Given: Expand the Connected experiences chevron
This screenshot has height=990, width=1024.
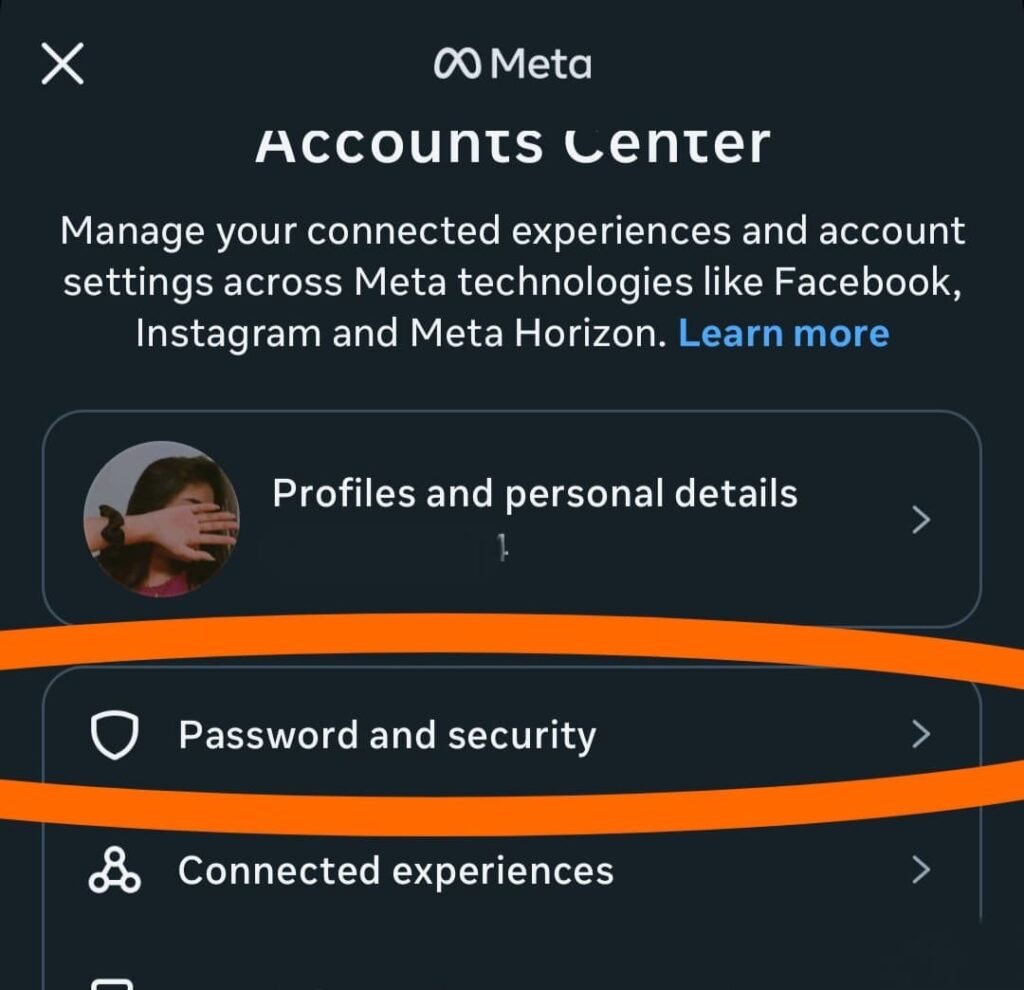Looking at the screenshot, I should pyautogui.click(x=921, y=870).
